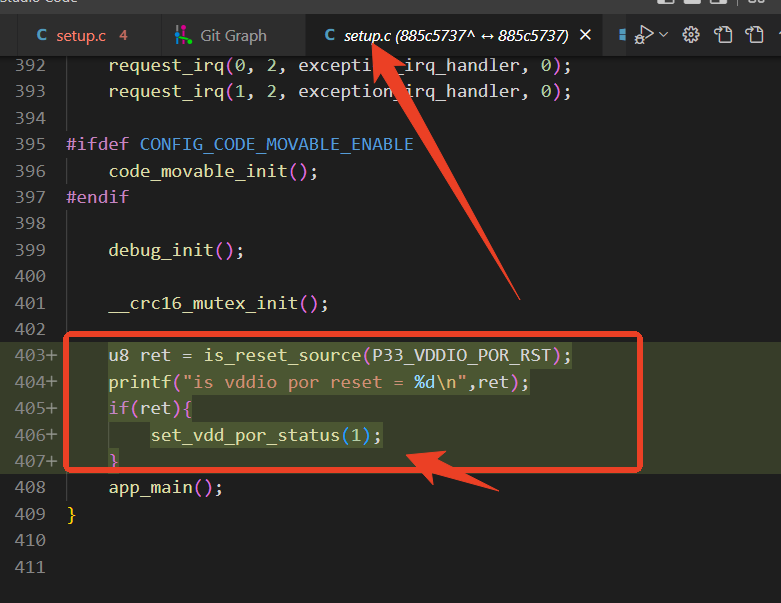Click line number 402 in the gutter
This screenshot has height=603, width=781.
(30, 329)
